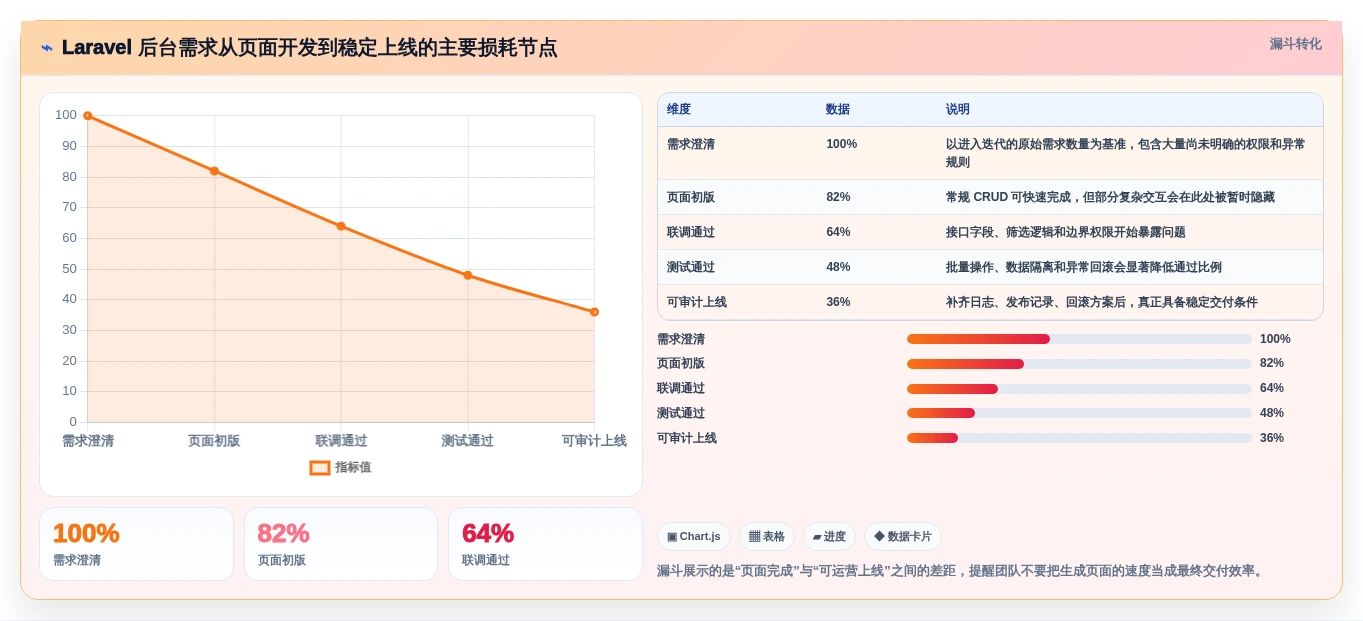The width and height of the screenshot is (1363, 621).
Task: Click the 需求澄清 x-axis label
Action: tap(88, 441)
